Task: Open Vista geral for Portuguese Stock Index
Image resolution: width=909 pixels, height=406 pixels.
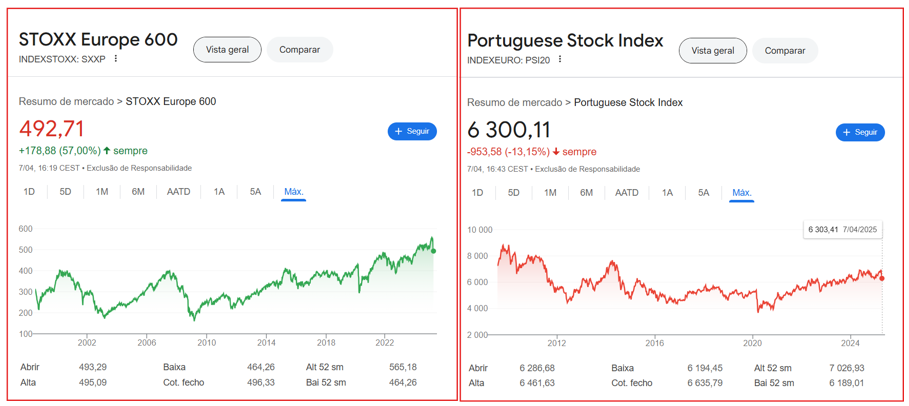Action: [713, 50]
